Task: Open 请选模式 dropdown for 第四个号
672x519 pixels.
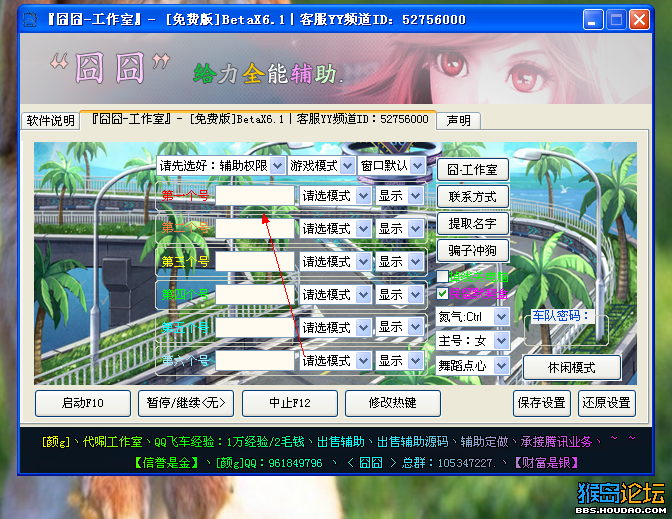Action: (x=335, y=294)
